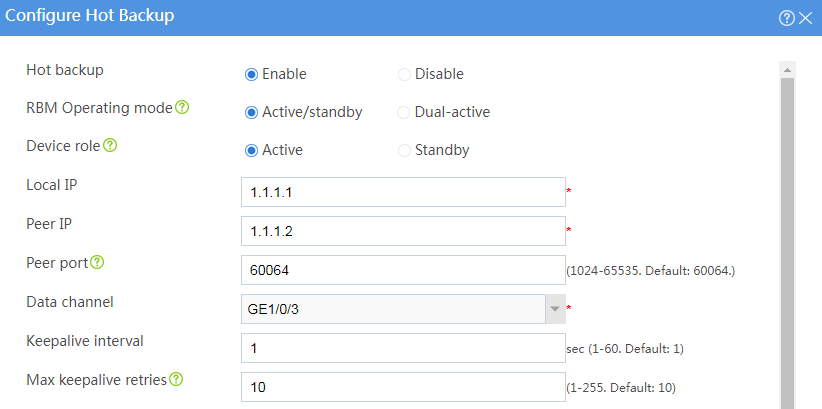Focus the Max keepalive retries field
This screenshot has height=409, width=822.
(403, 387)
